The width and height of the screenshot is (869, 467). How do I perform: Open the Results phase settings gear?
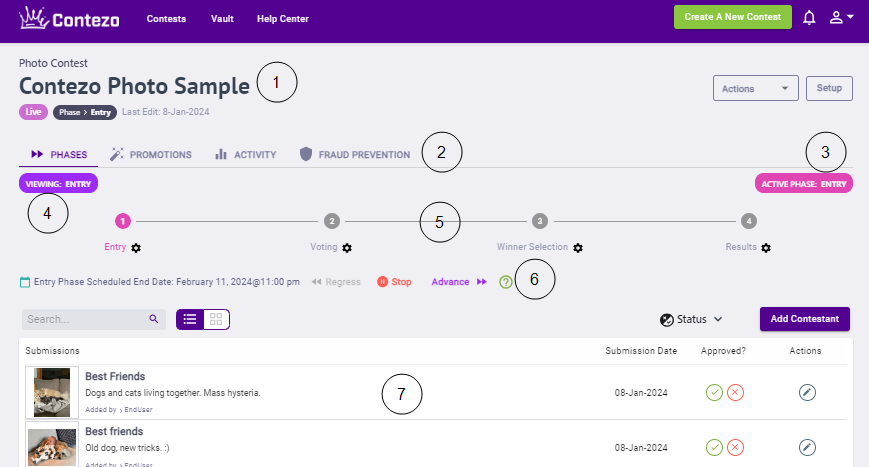[x=766, y=248]
